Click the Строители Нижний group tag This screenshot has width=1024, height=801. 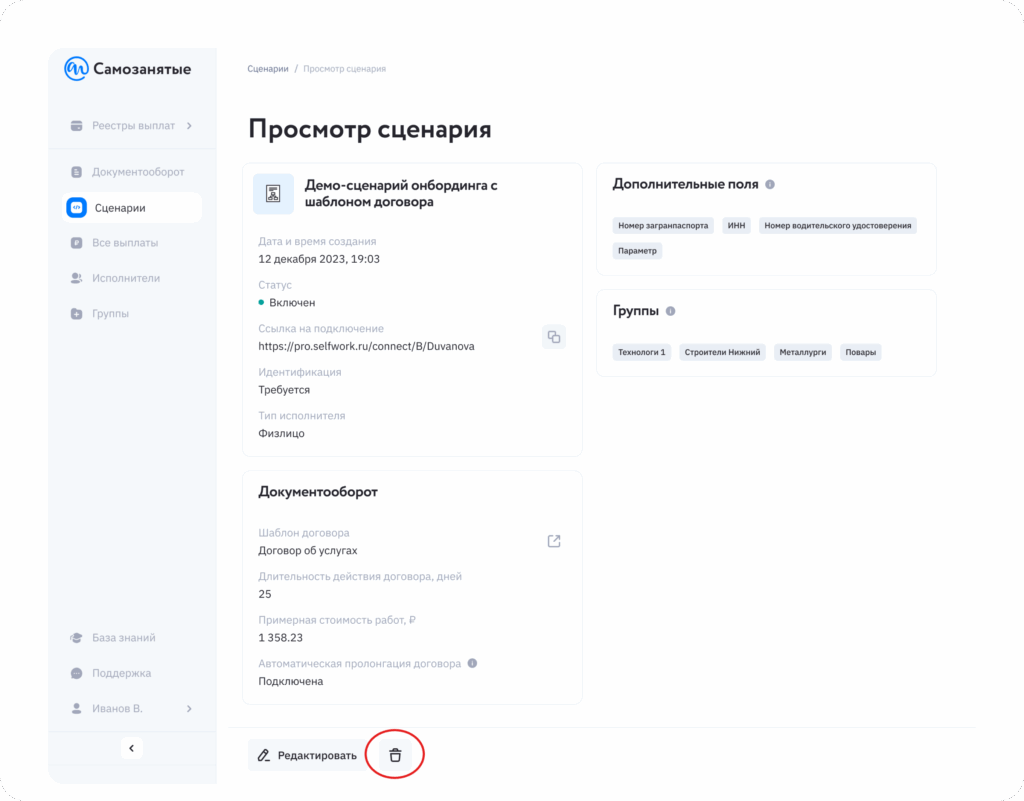pos(722,352)
